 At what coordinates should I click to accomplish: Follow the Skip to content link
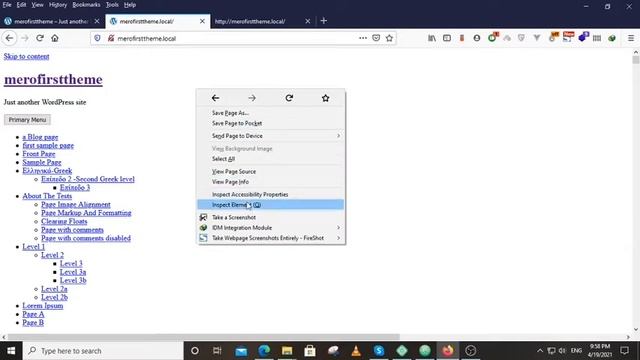click(x=27, y=56)
